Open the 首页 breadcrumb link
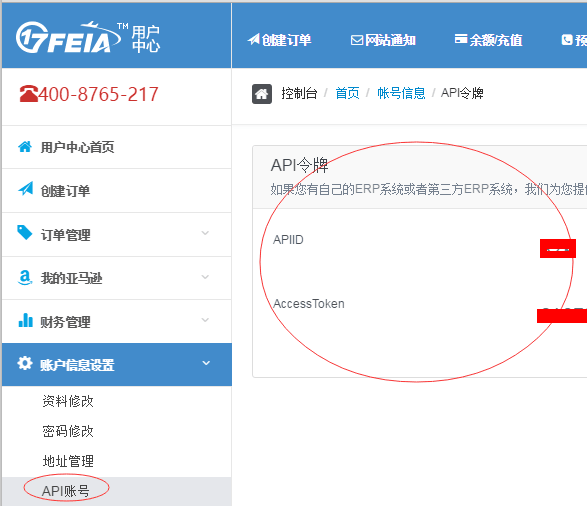This screenshot has height=506, width=587. pyautogui.click(x=347, y=93)
